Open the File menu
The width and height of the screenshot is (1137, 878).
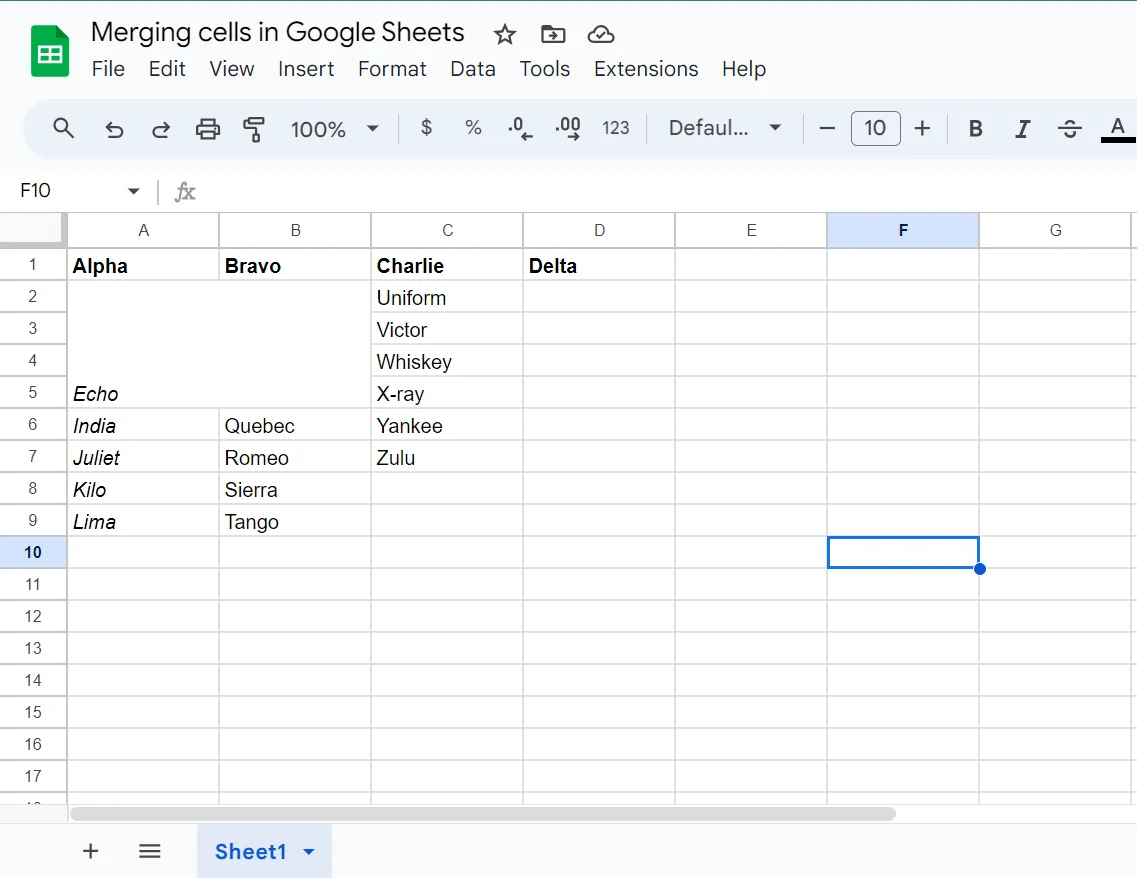[x=108, y=69]
